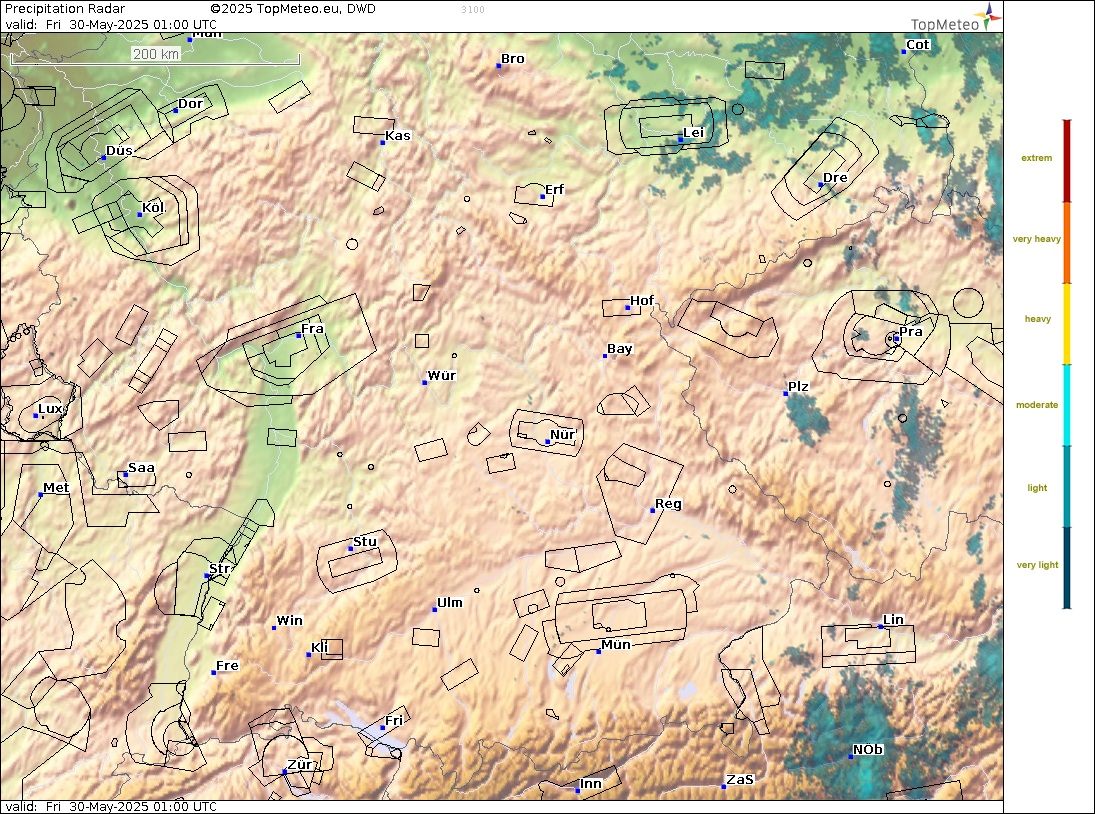
Task: Click the valid time text in the bottom footer
Action: pyautogui.click(x=111, y=806)
